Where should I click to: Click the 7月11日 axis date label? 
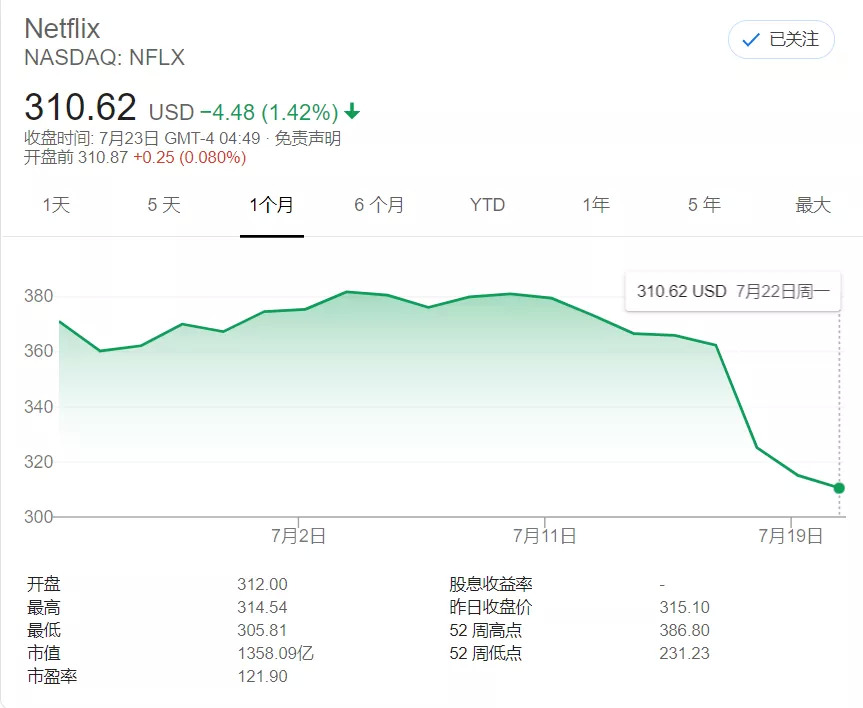545,536
